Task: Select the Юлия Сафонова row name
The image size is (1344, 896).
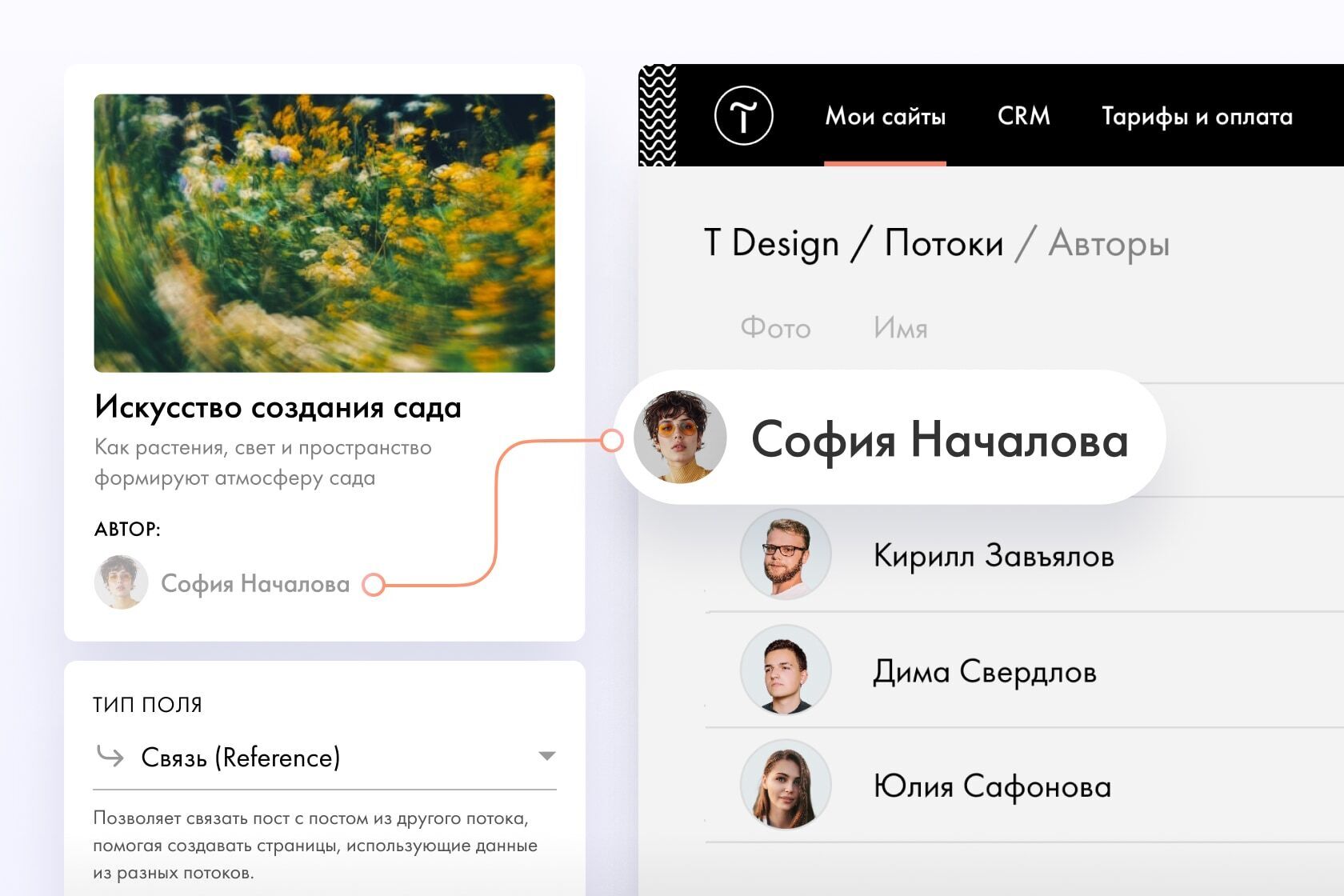Action: pos(992,787)
